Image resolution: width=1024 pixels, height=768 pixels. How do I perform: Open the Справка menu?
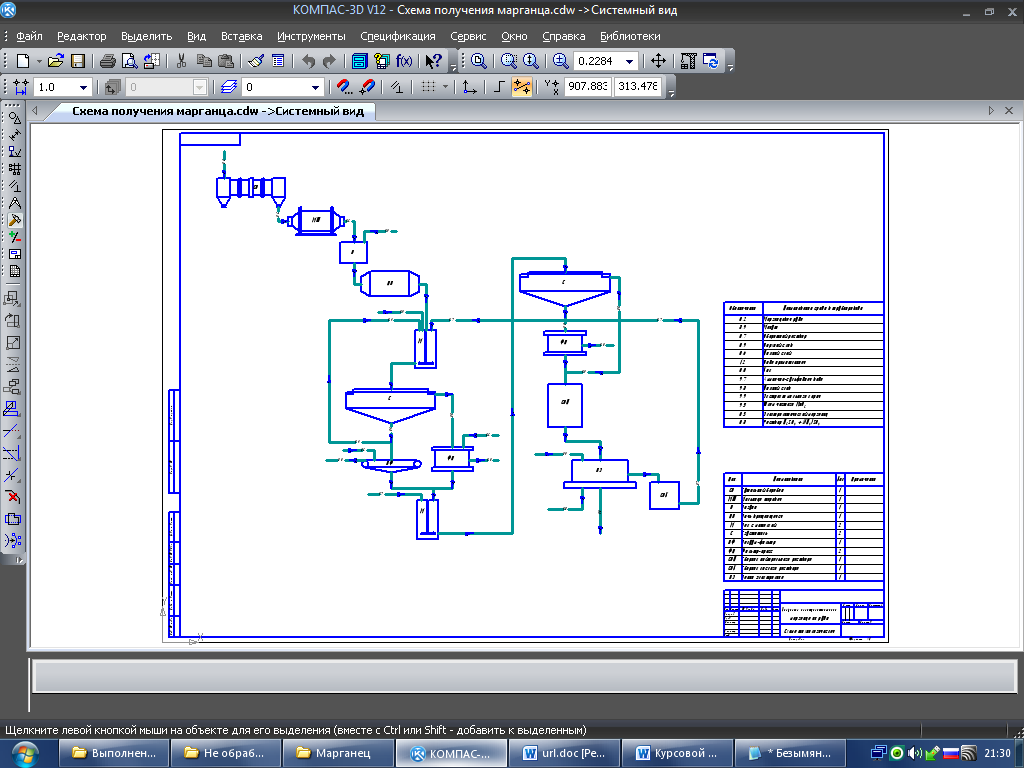coord(564,37)
